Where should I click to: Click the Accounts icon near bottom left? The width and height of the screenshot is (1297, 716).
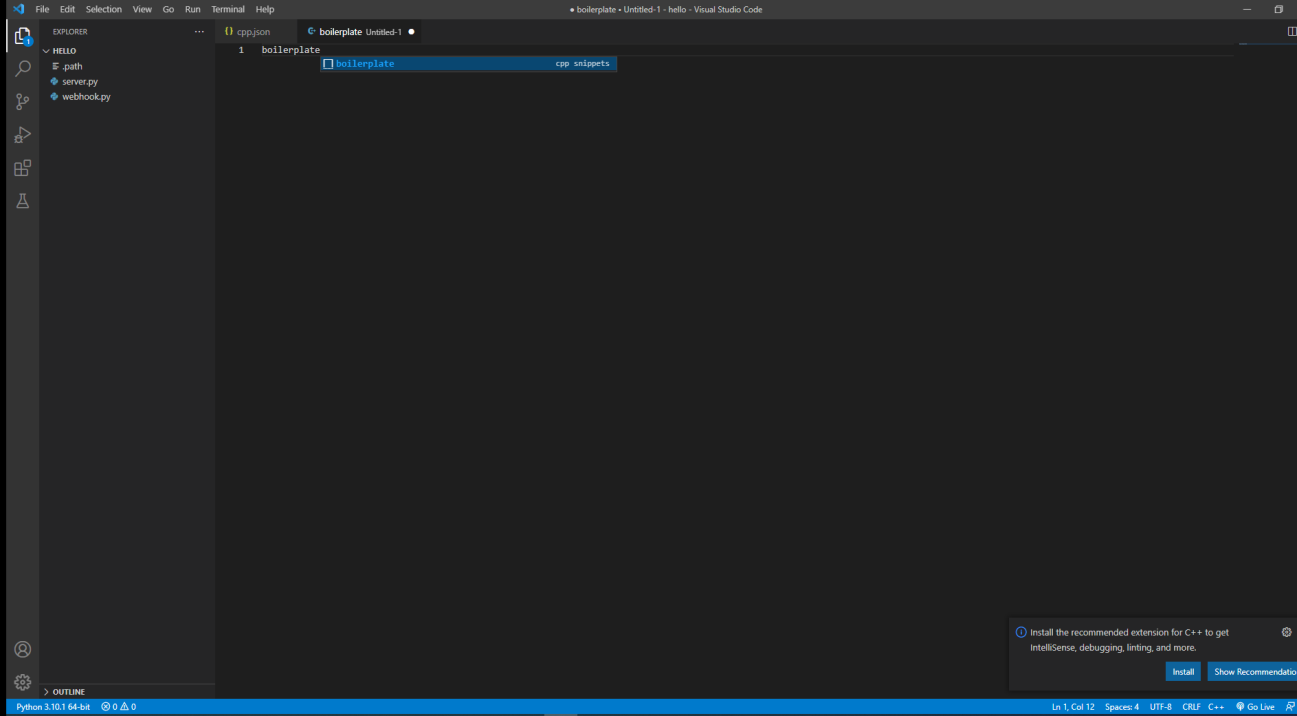pyautogui.click(x=21, y=648)
